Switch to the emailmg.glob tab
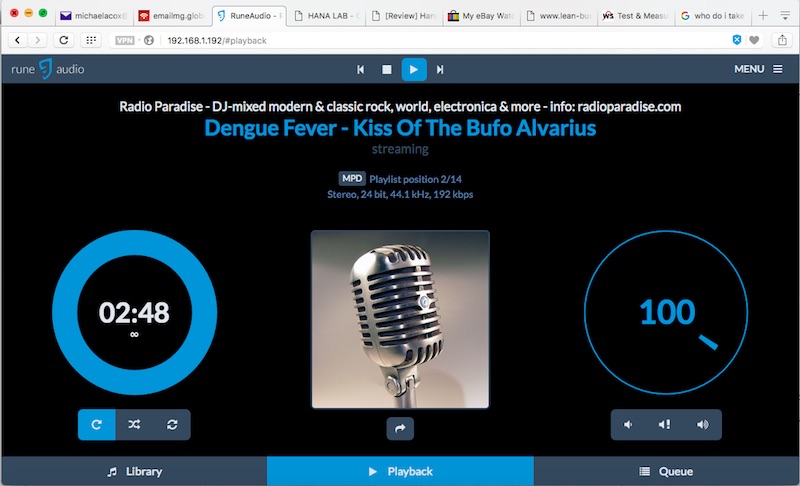The height and width of the screenshot is (486, 800). tap(172, 16)
